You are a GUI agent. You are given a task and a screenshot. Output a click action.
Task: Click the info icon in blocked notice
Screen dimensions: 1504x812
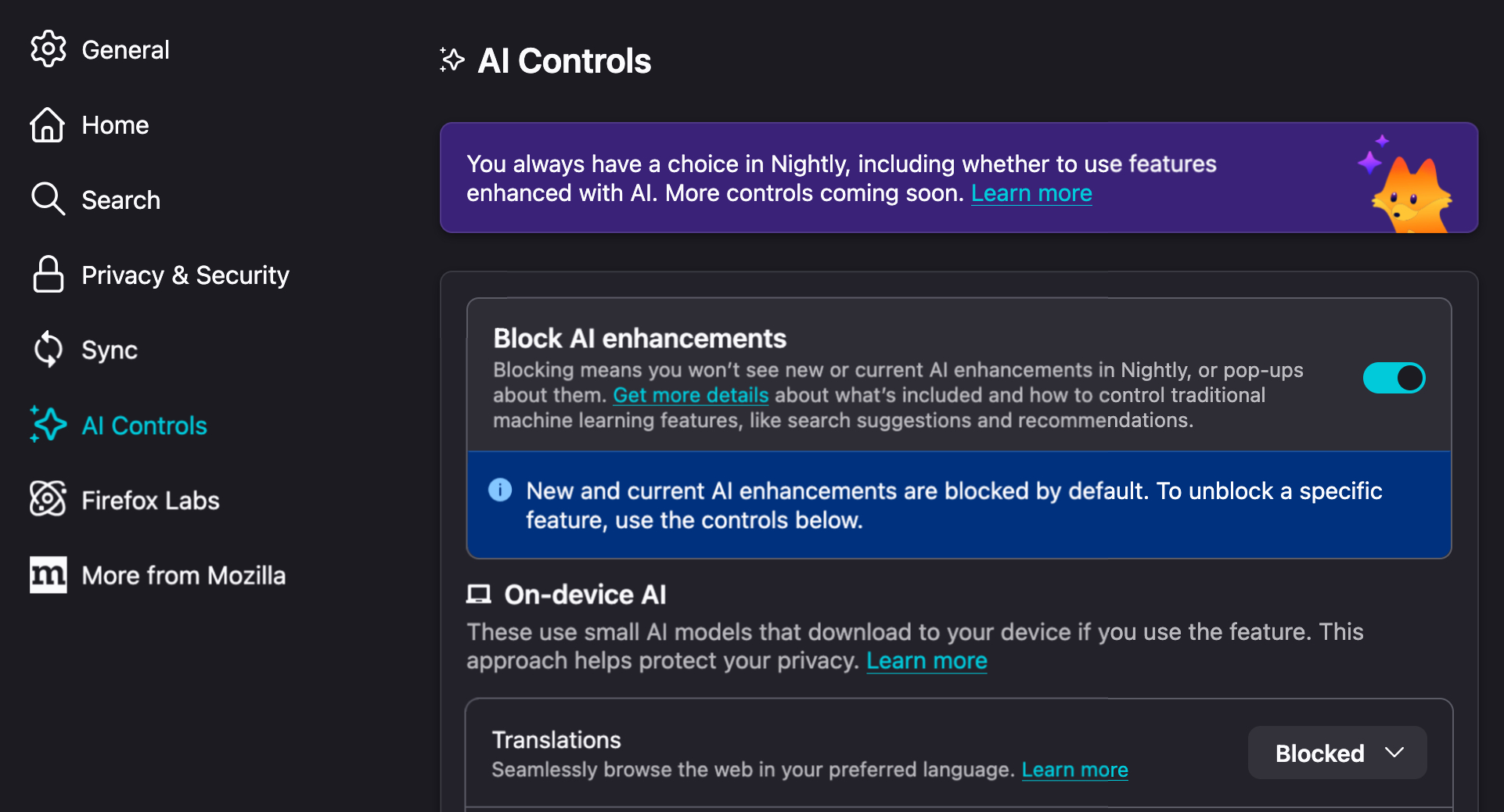500,490
